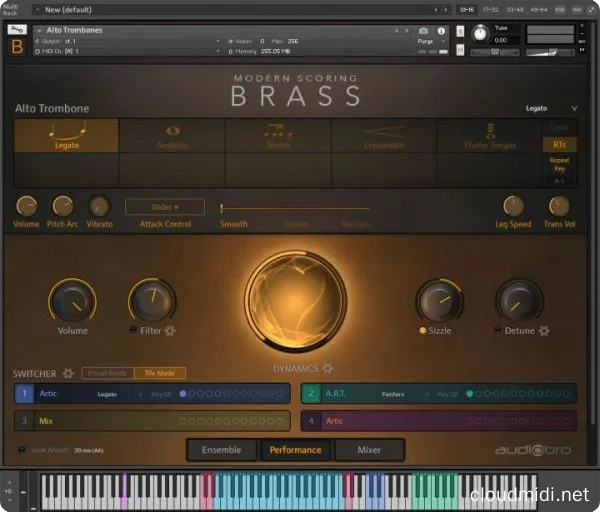Screen dimensions: 600x512
Task: Click the Filter knob
Action: coord(152,302)
